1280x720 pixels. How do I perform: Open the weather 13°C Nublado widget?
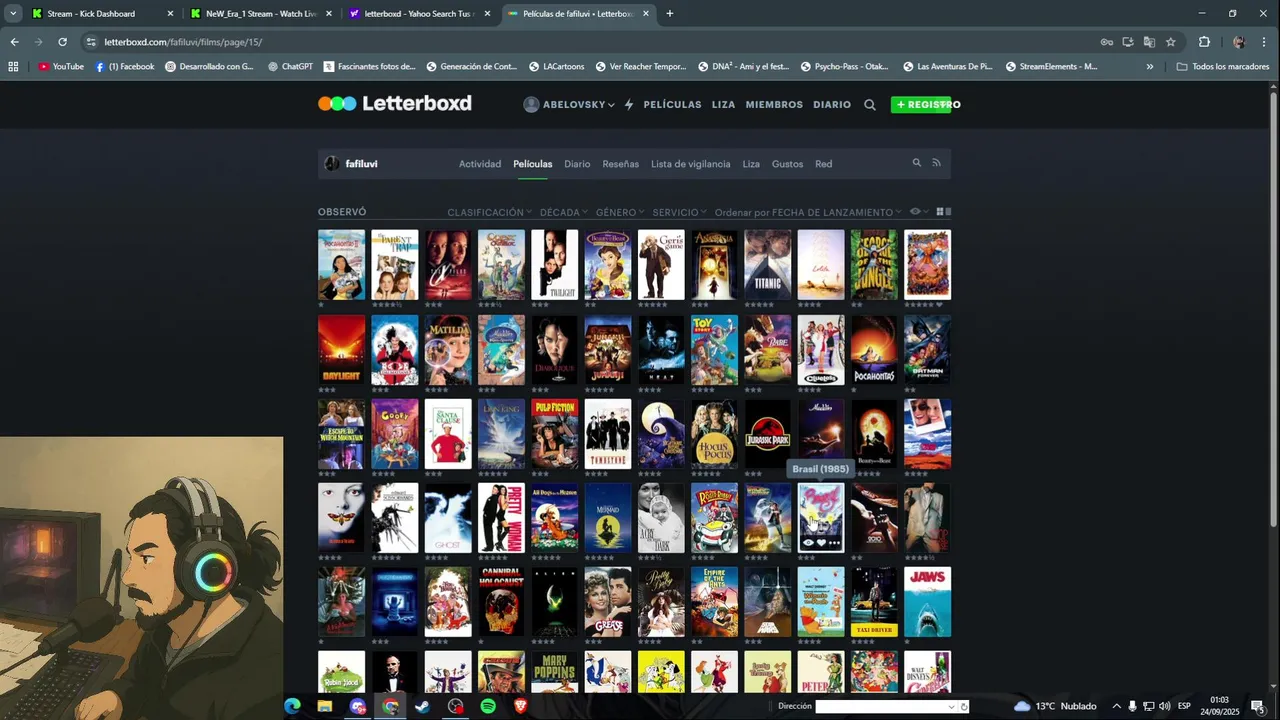click(x=1055, y=706)
